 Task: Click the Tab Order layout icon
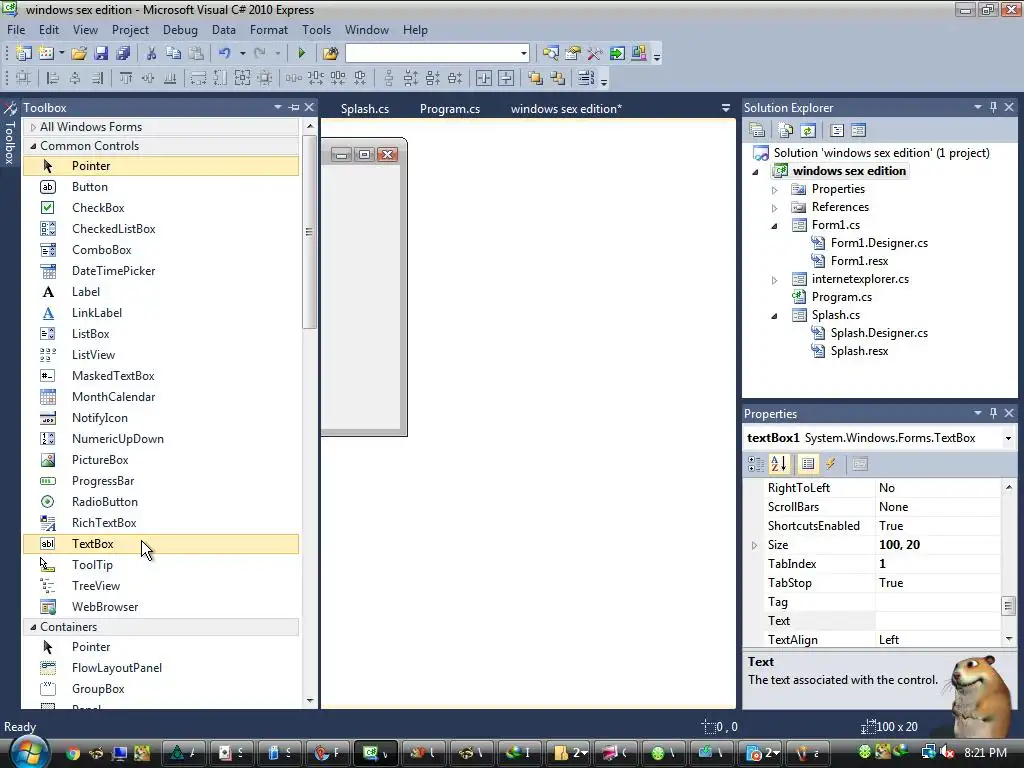[585, 78]
